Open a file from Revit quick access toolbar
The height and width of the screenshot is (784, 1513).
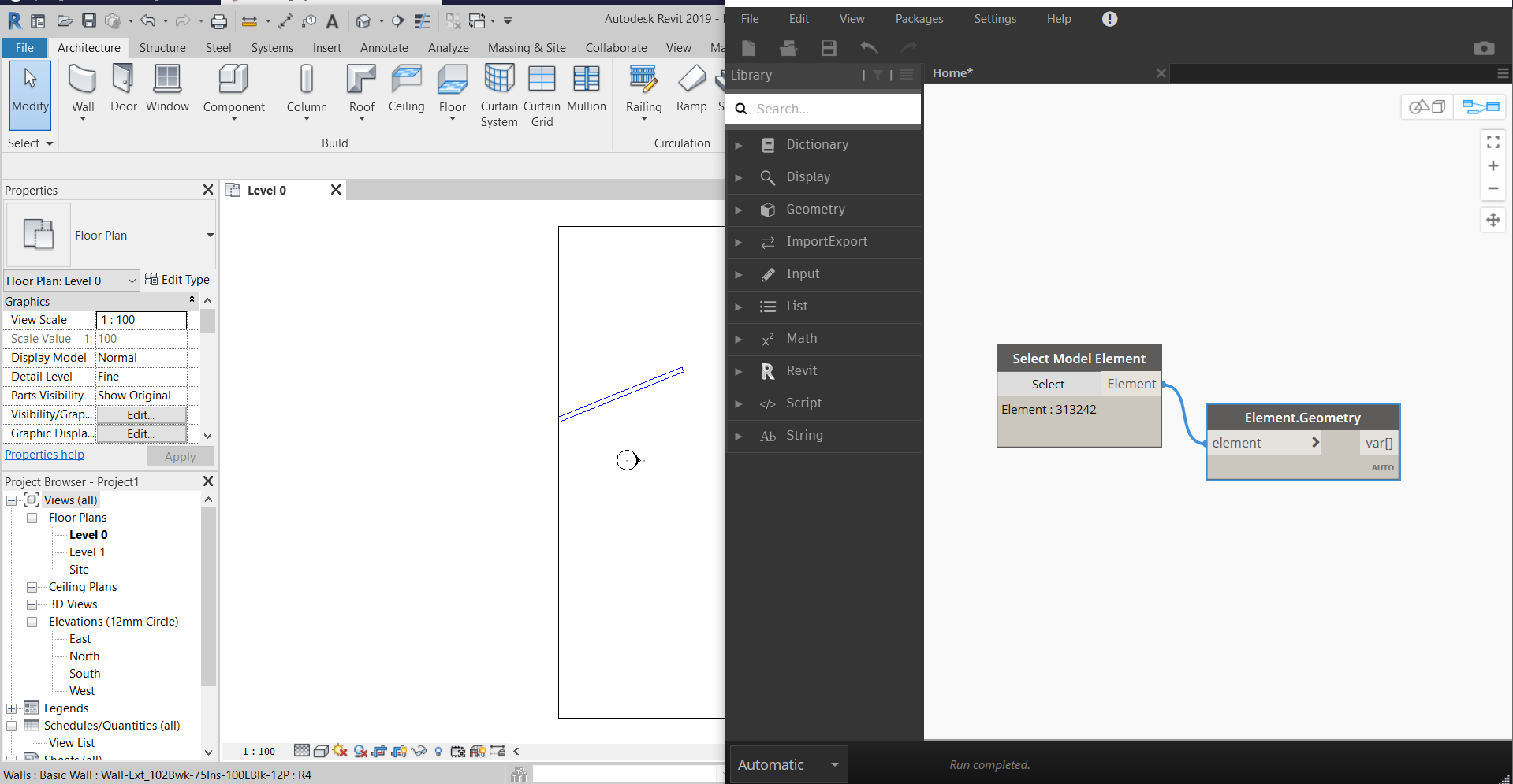point(65,20)
